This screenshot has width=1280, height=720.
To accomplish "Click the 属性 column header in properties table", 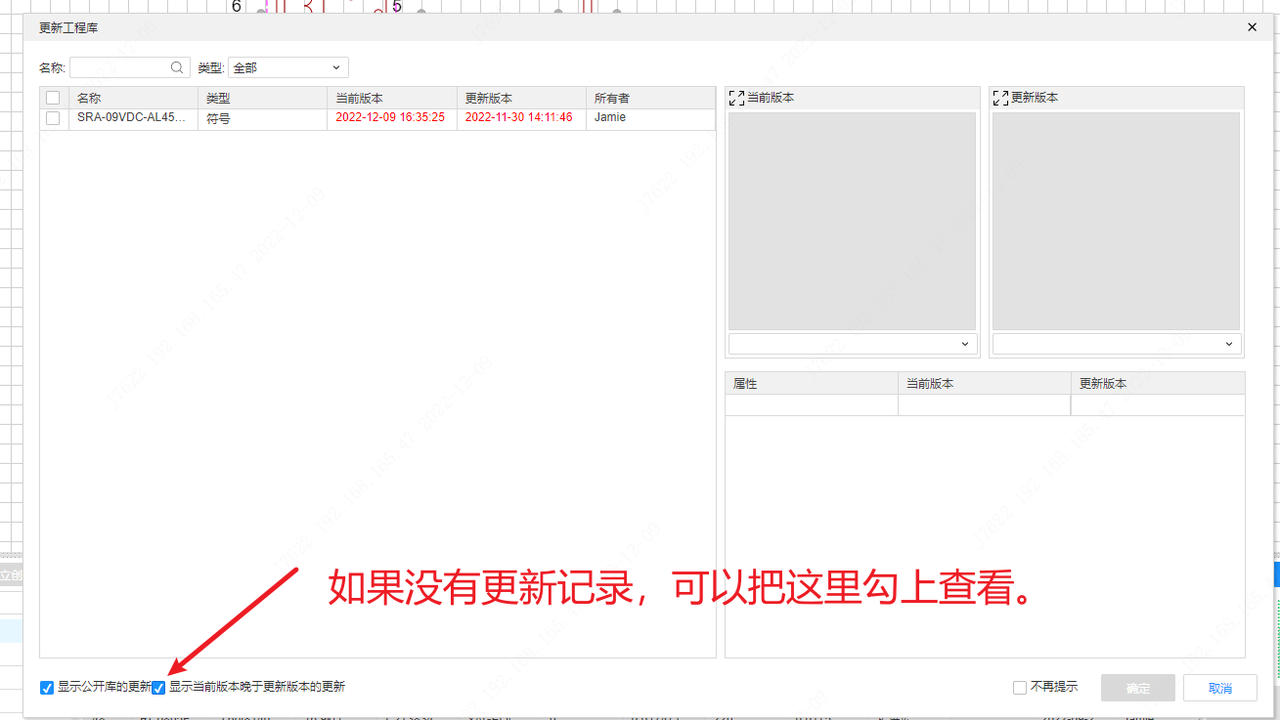I will point(812,384).
